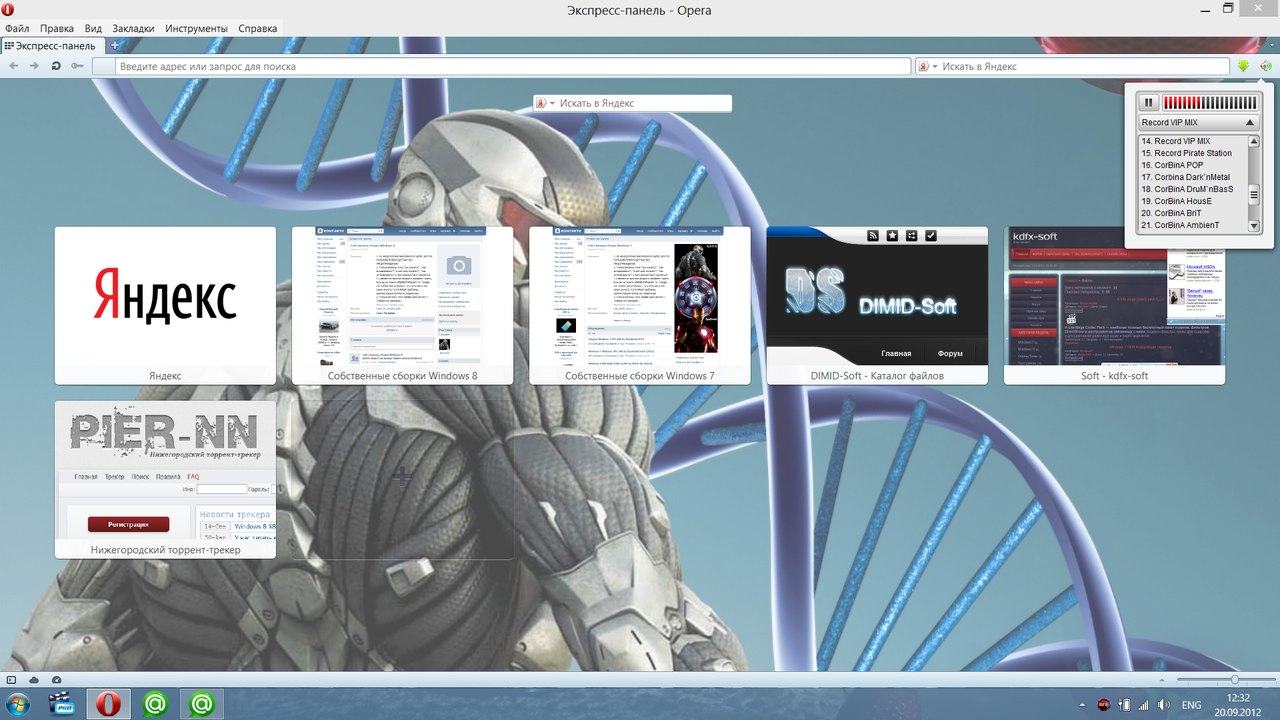
Task: Adjust the radio volume level bar
Action: (1210, 102)
